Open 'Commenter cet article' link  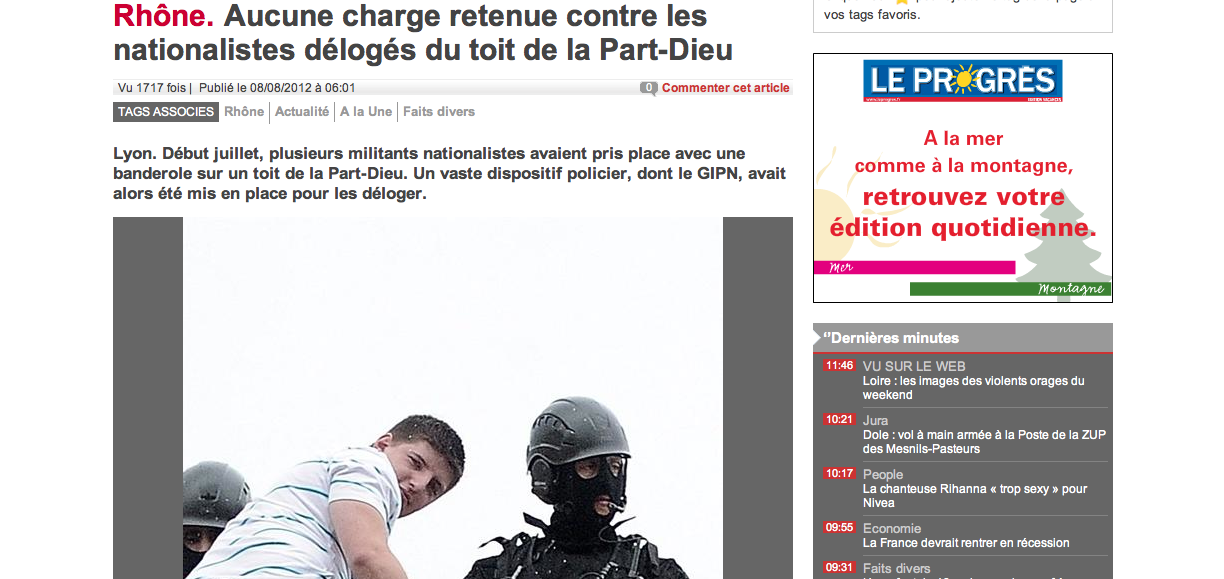(726, 88)
